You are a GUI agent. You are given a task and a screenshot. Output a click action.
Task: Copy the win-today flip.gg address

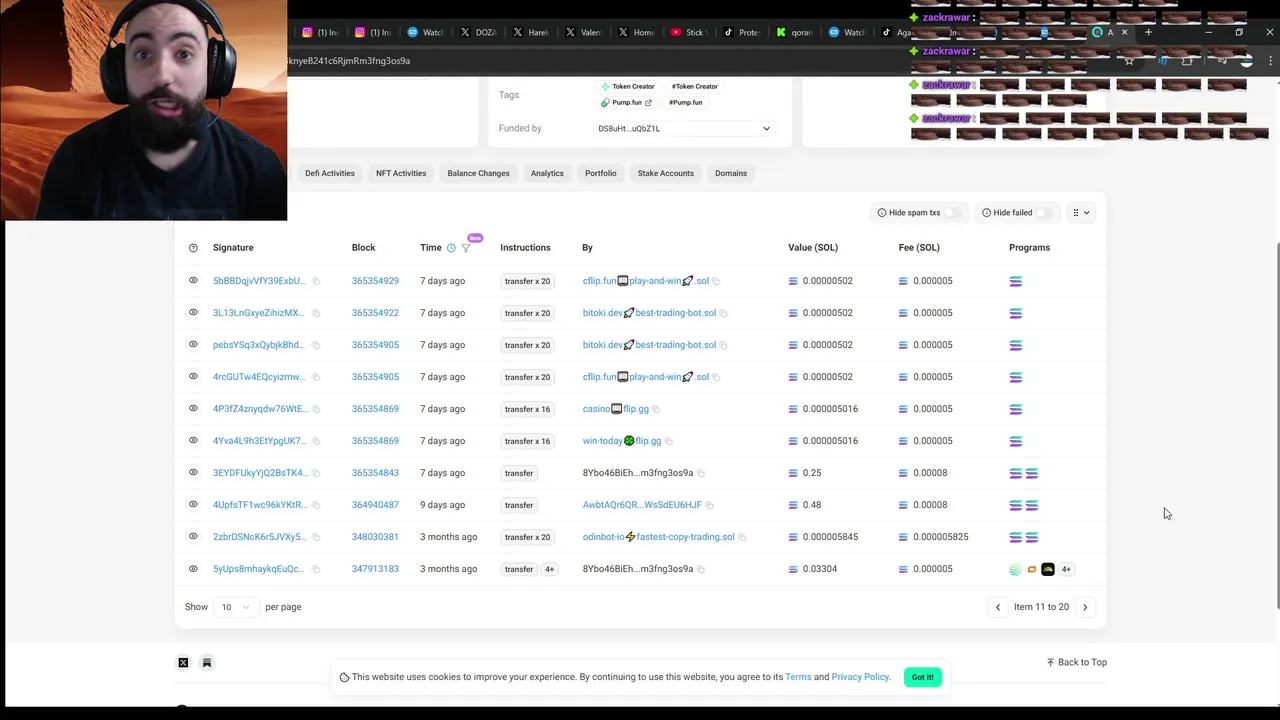coord(669,441)
